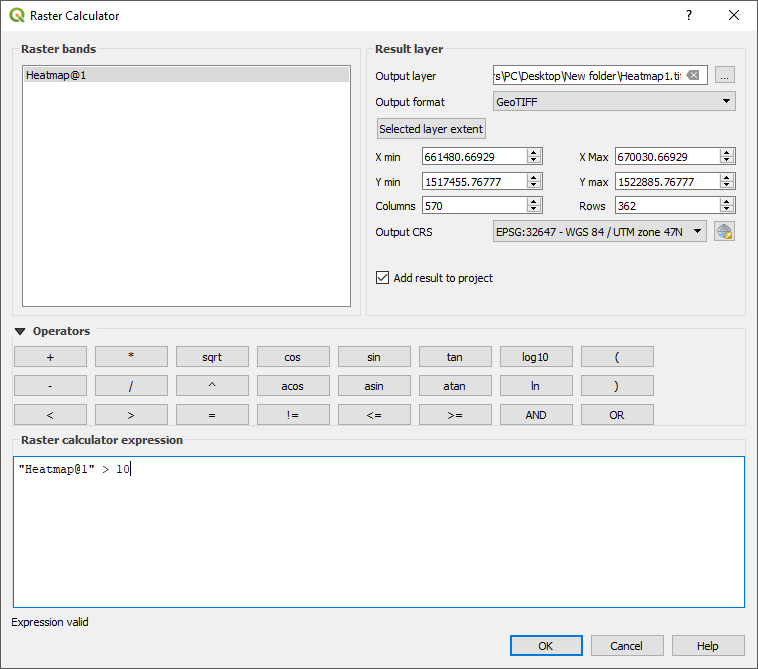
Task: Toggle Add result to project checkbox
Action: click(x=382, y=278)
